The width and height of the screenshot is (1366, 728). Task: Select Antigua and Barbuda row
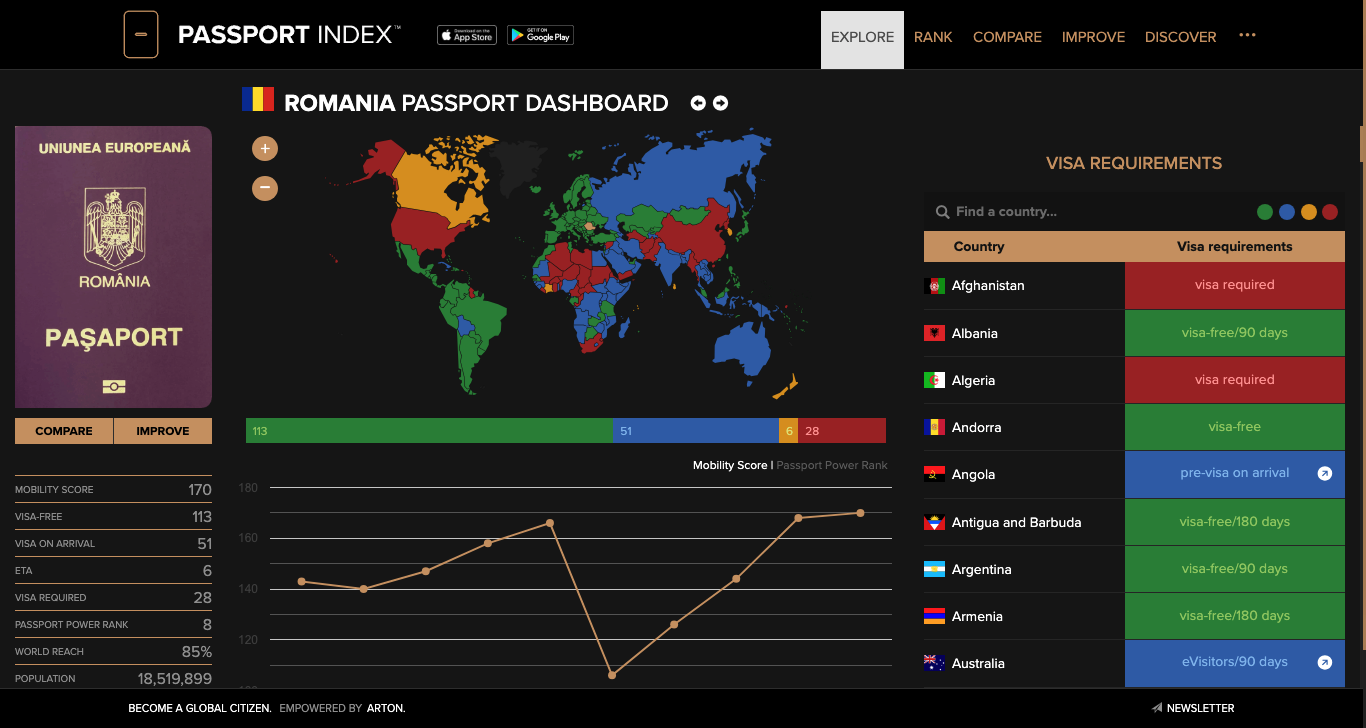[1134, 522]
